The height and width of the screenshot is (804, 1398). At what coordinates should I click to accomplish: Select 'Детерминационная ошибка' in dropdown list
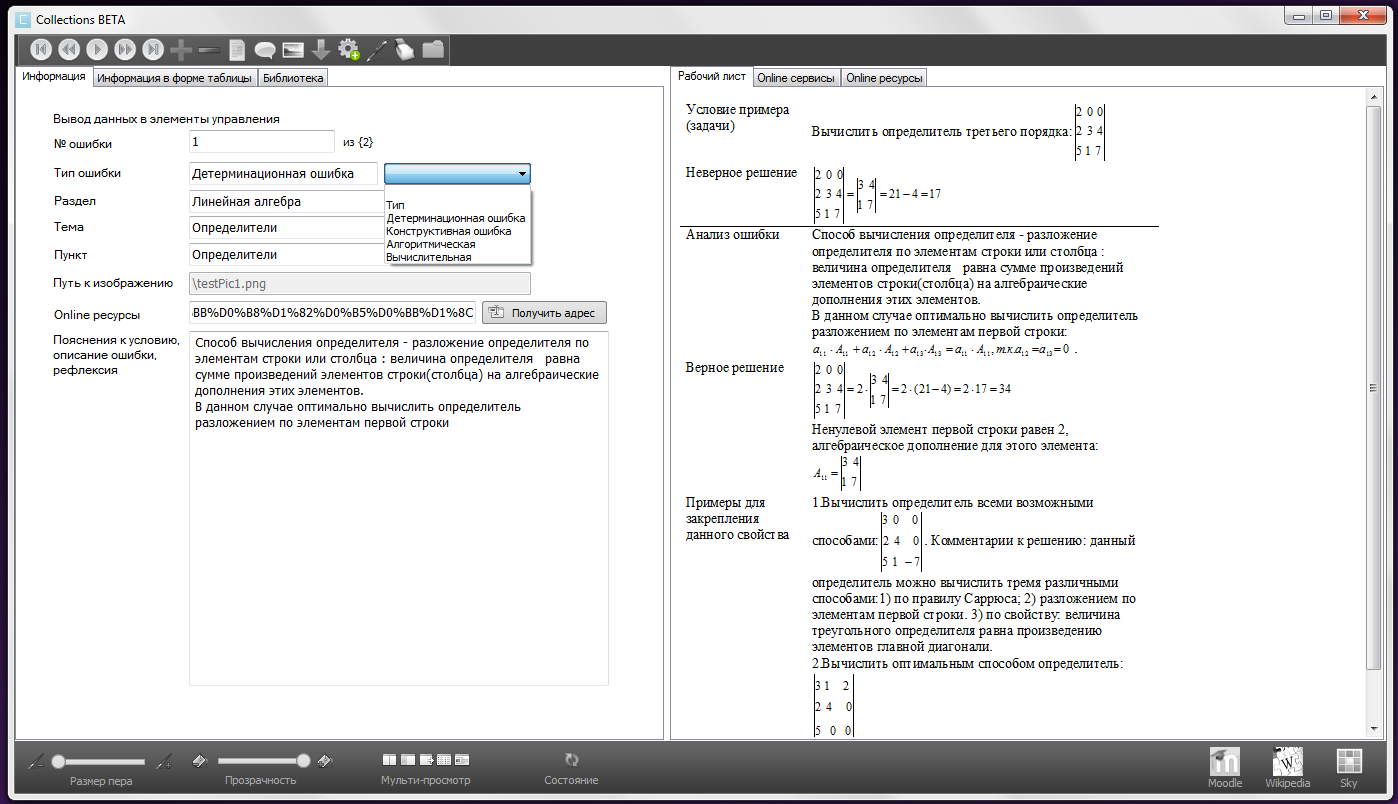[x=456, y=218]
